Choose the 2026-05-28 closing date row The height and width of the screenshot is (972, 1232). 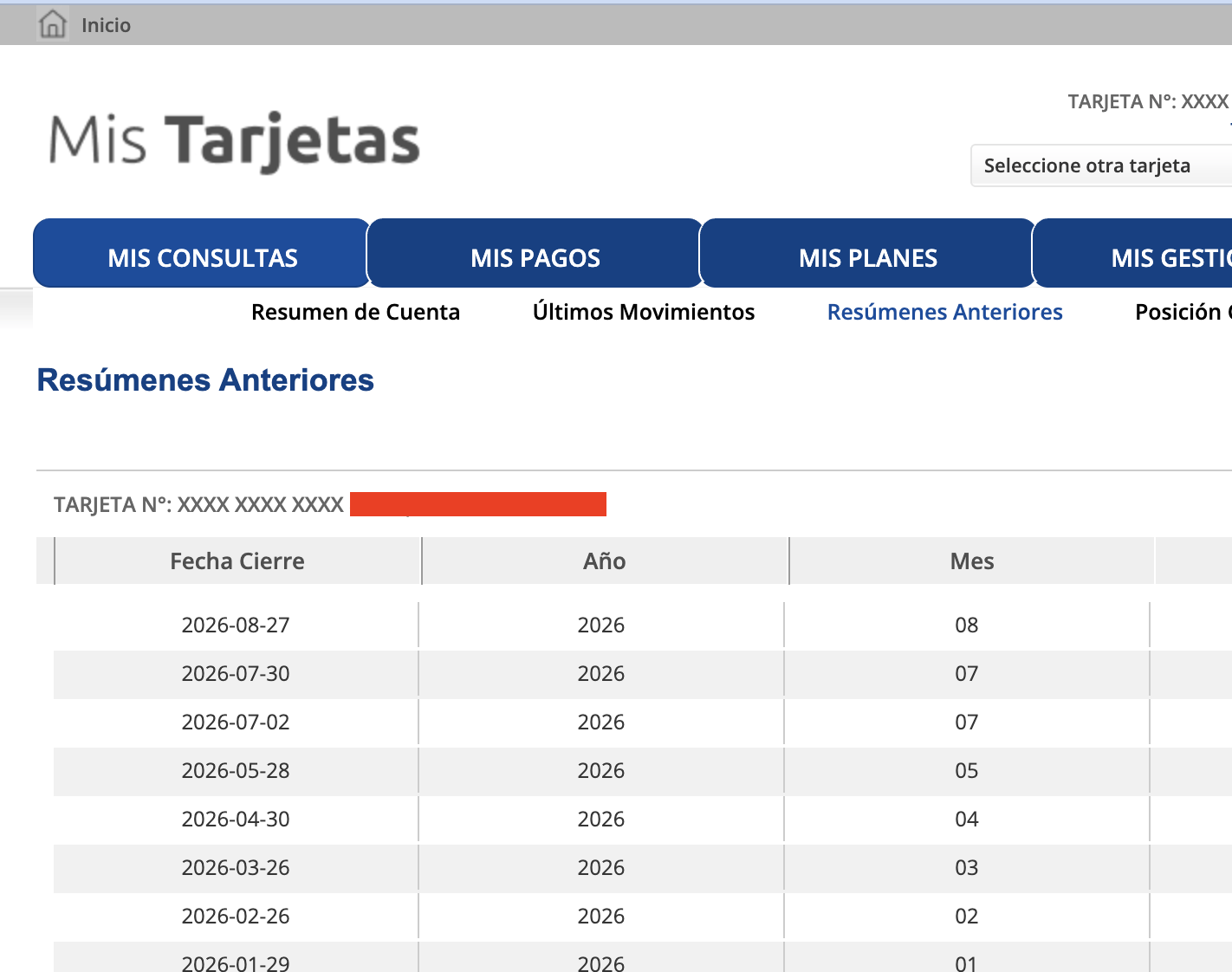click(643, 771)
